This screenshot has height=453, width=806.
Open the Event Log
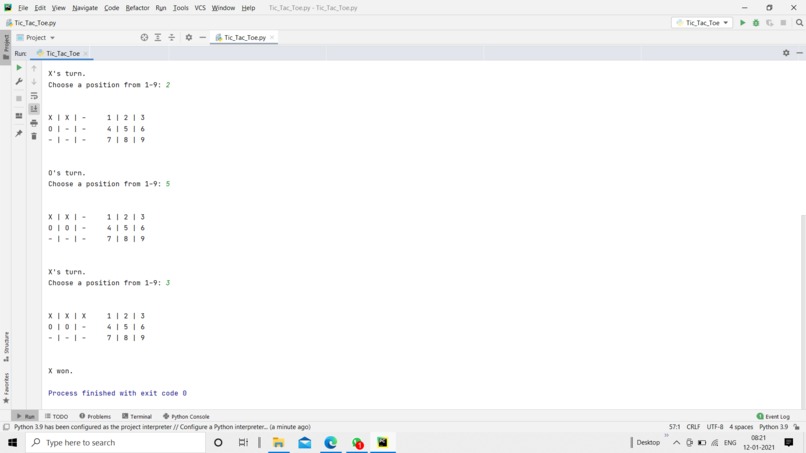[773, 416]
